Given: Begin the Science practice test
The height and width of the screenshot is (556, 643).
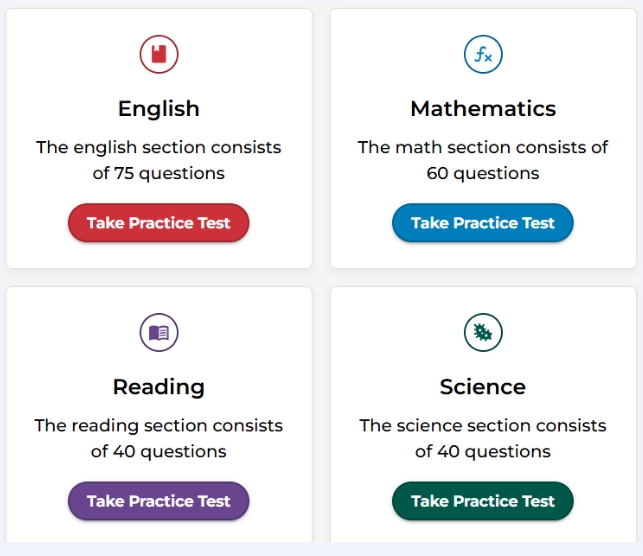Looking at the screenshot, I should point(483,501).
